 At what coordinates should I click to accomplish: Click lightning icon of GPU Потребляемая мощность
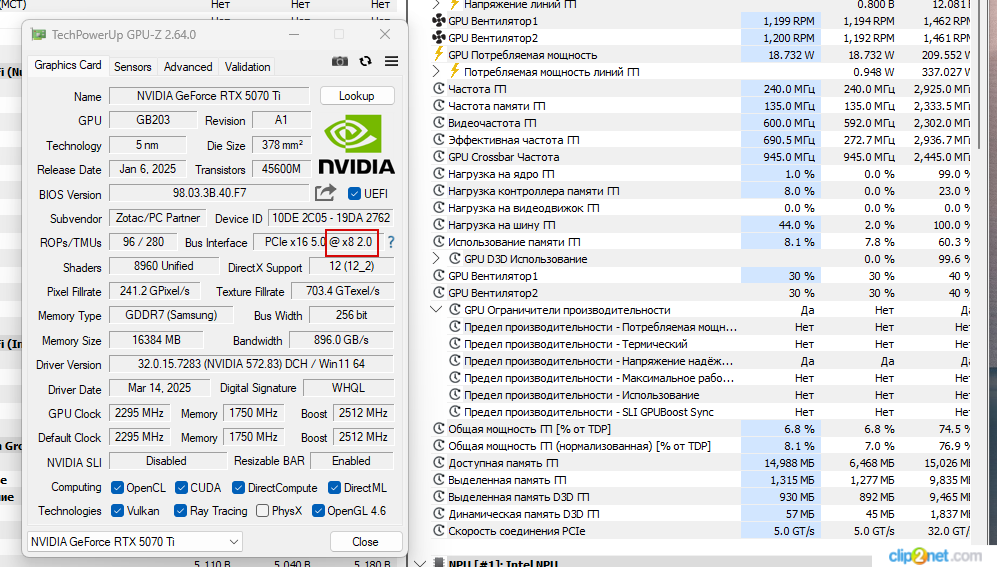(439, 54)
